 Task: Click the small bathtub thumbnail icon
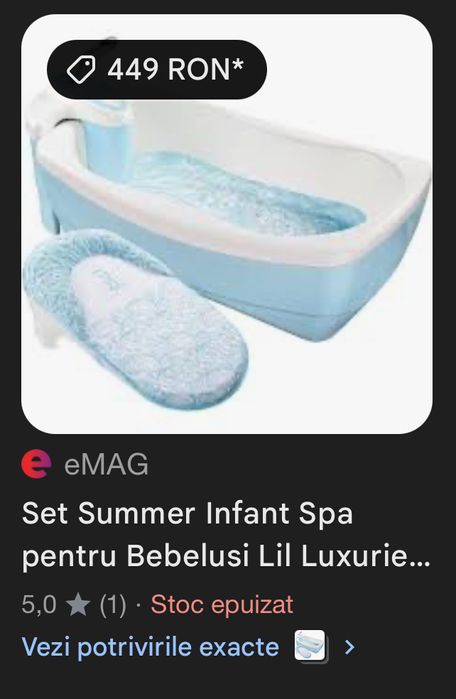tap(311, 647)
